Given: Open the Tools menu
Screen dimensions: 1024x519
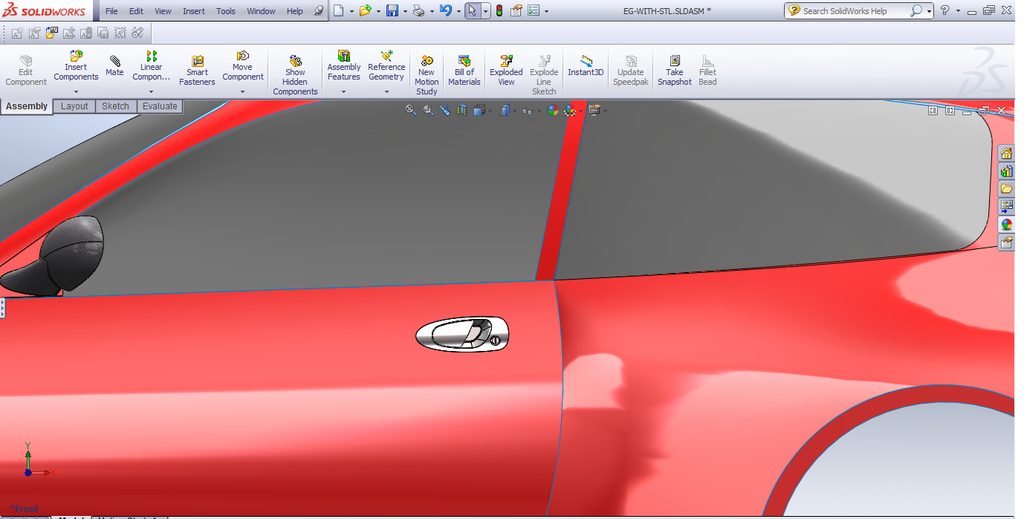Looking at the screenshot, I should pos(225,11).
